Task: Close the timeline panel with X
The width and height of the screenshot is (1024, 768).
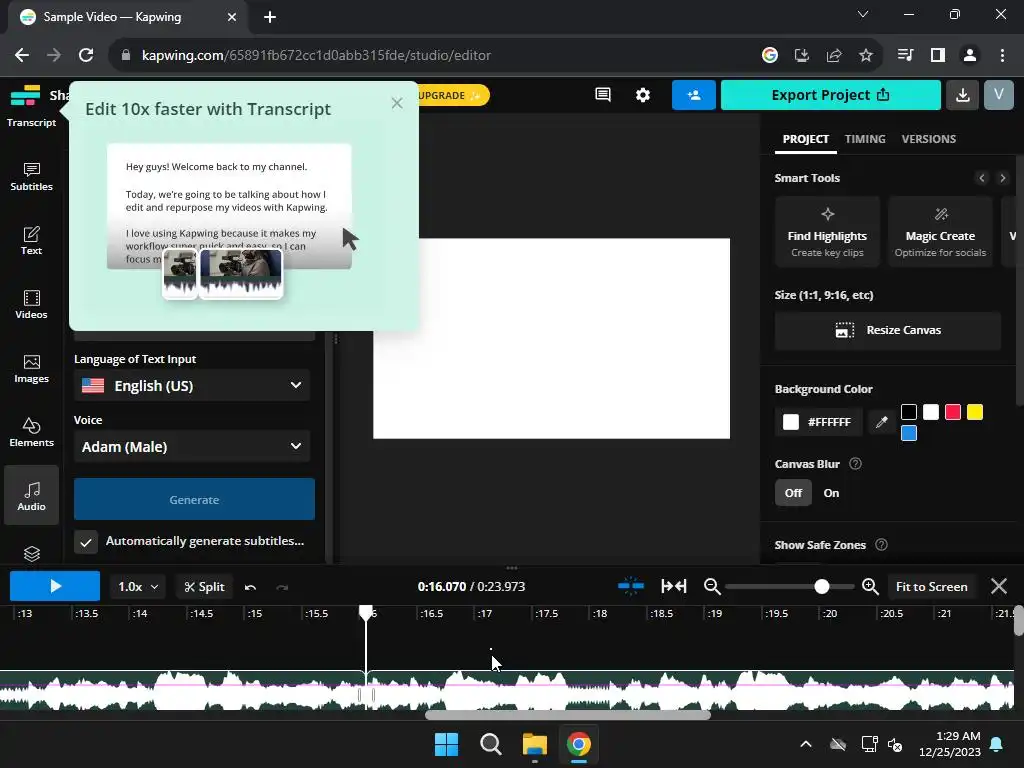Action: pyautogui.click(x=999, y=586)
